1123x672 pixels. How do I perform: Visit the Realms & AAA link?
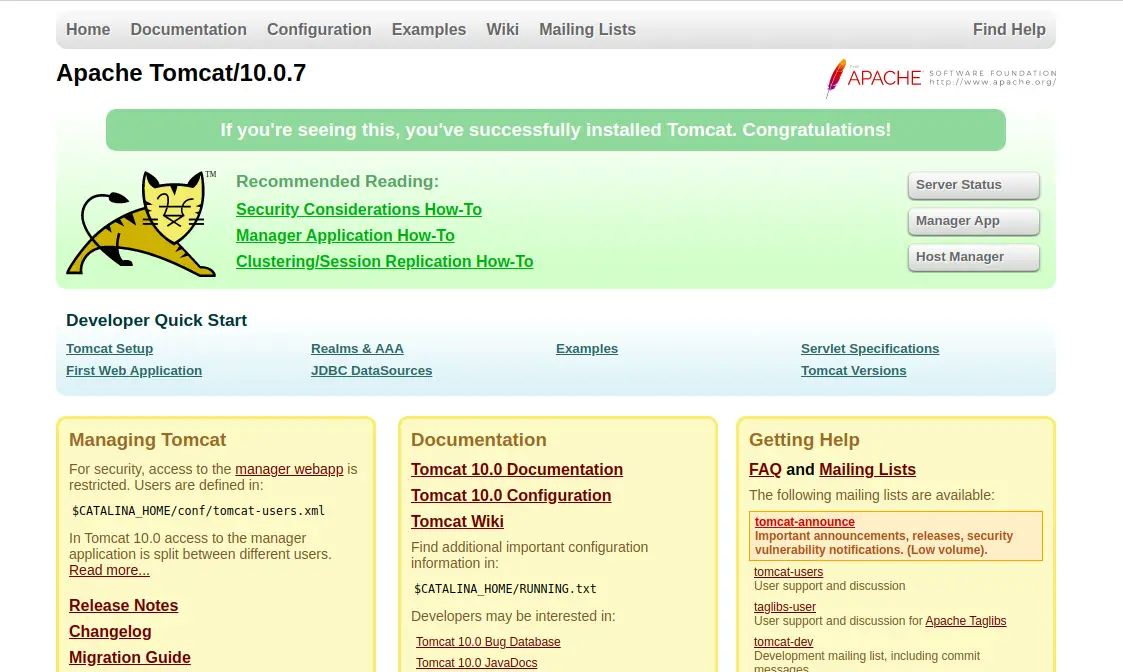357,349
